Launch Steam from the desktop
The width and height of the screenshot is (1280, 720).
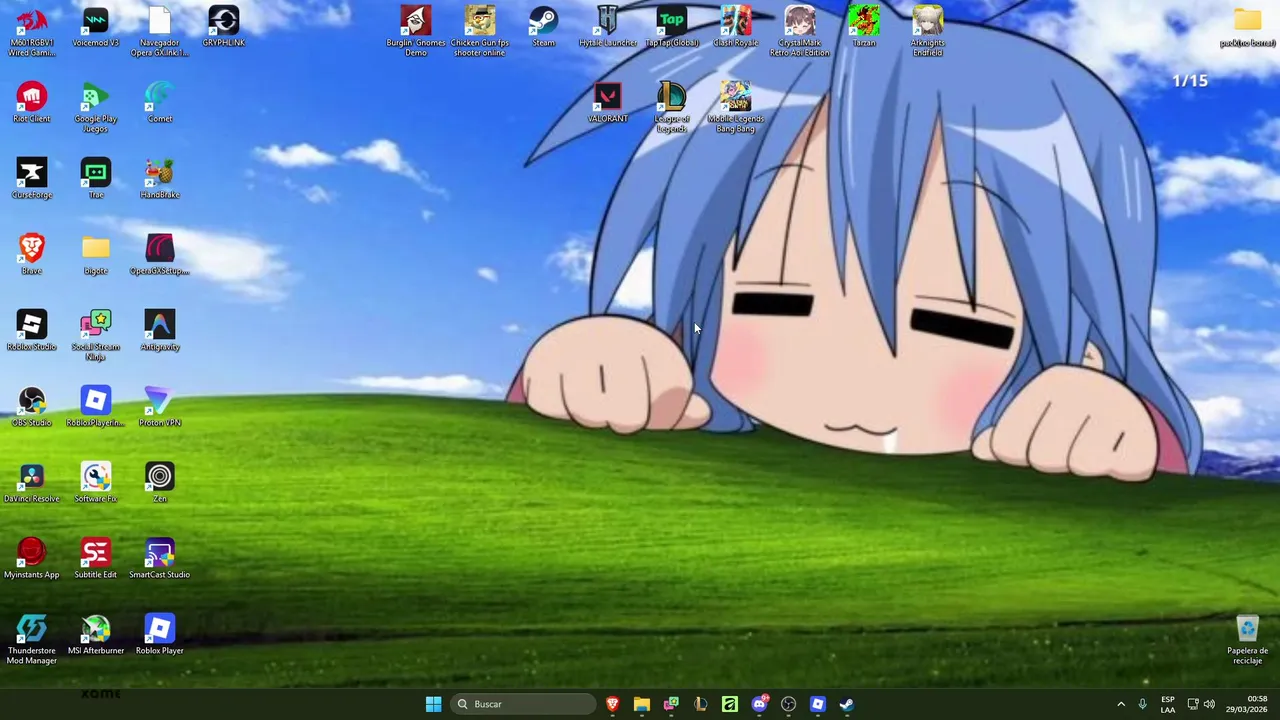(x=543, y=28)
